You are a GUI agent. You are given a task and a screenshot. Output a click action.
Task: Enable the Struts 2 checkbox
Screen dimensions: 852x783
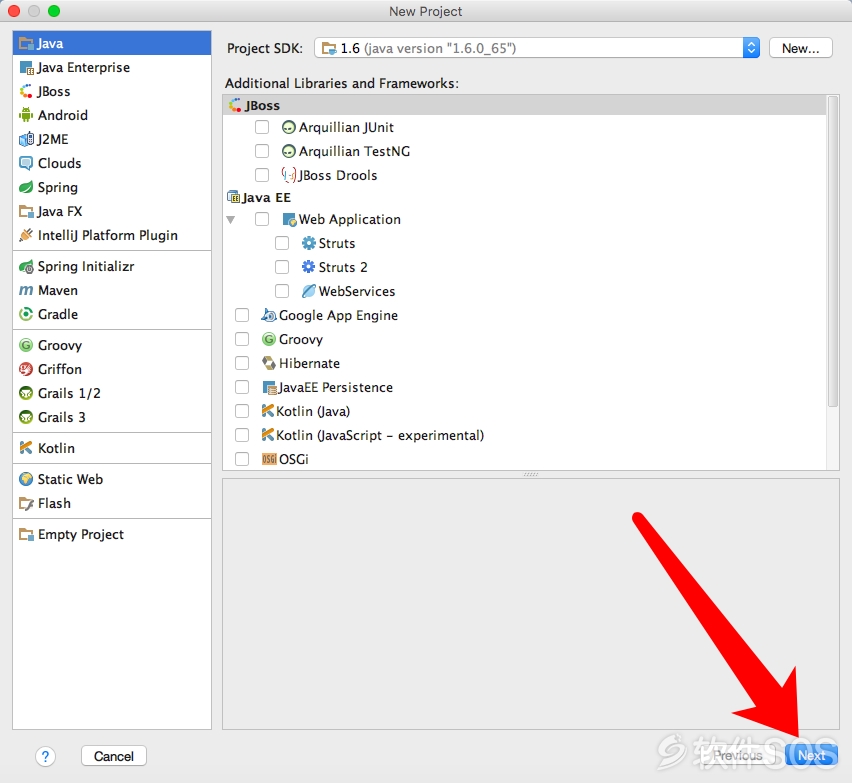[282, 267]
